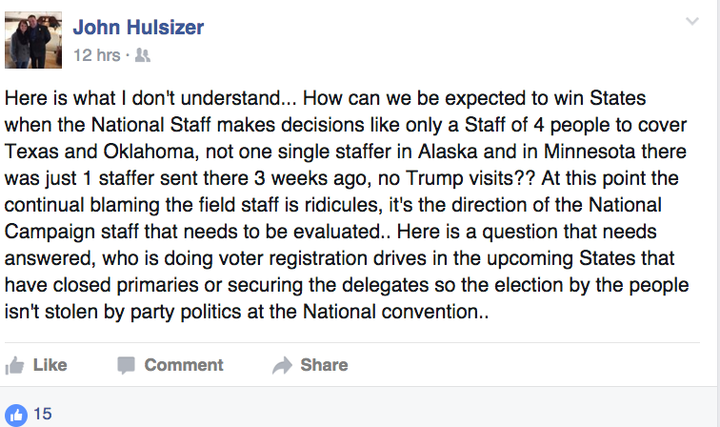Open John Hulsizer's profile photo
Viewport: 720px width, 427px height.
[x=33, y=40]
